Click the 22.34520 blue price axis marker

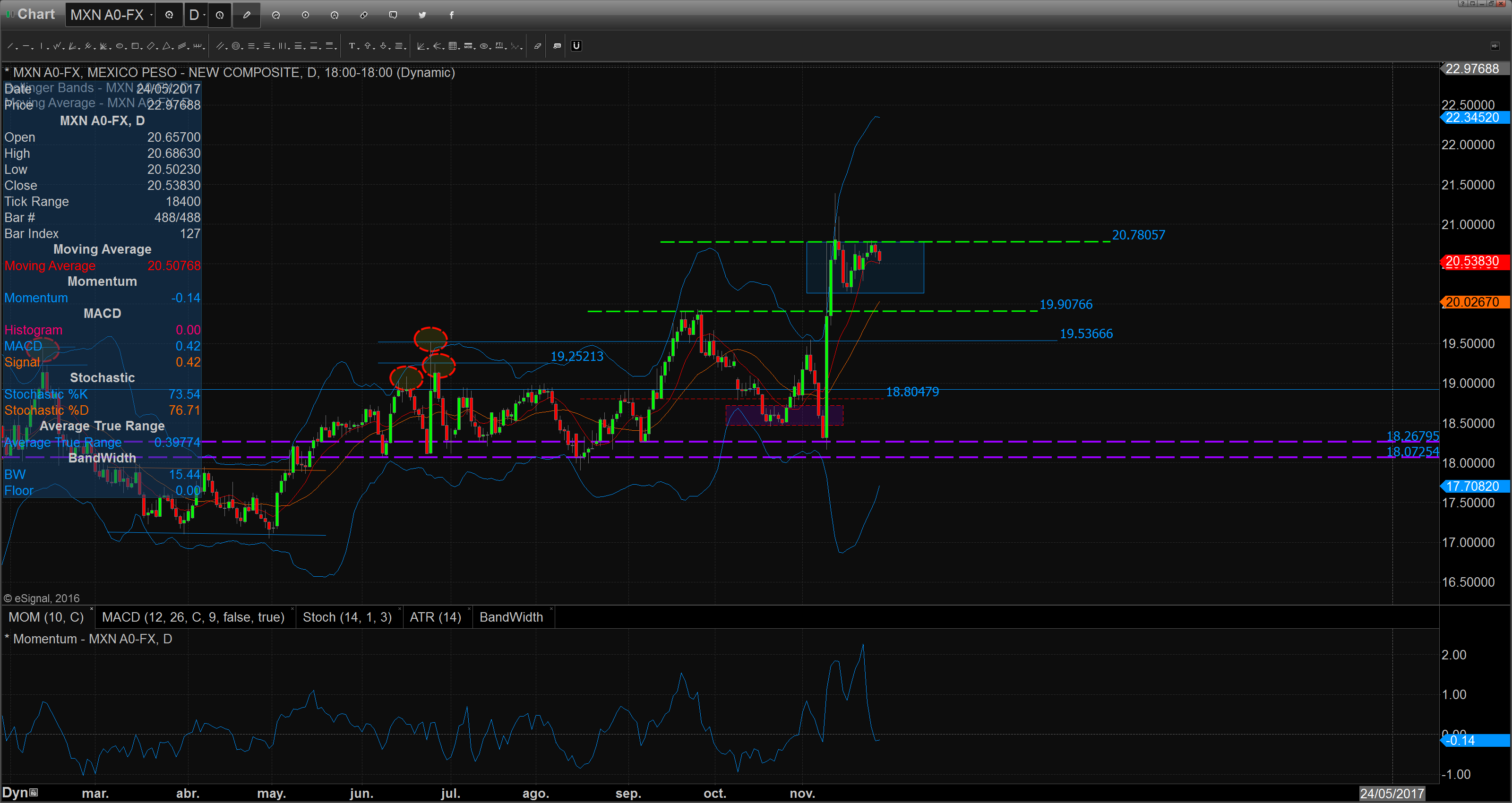tap(1474, 118)
